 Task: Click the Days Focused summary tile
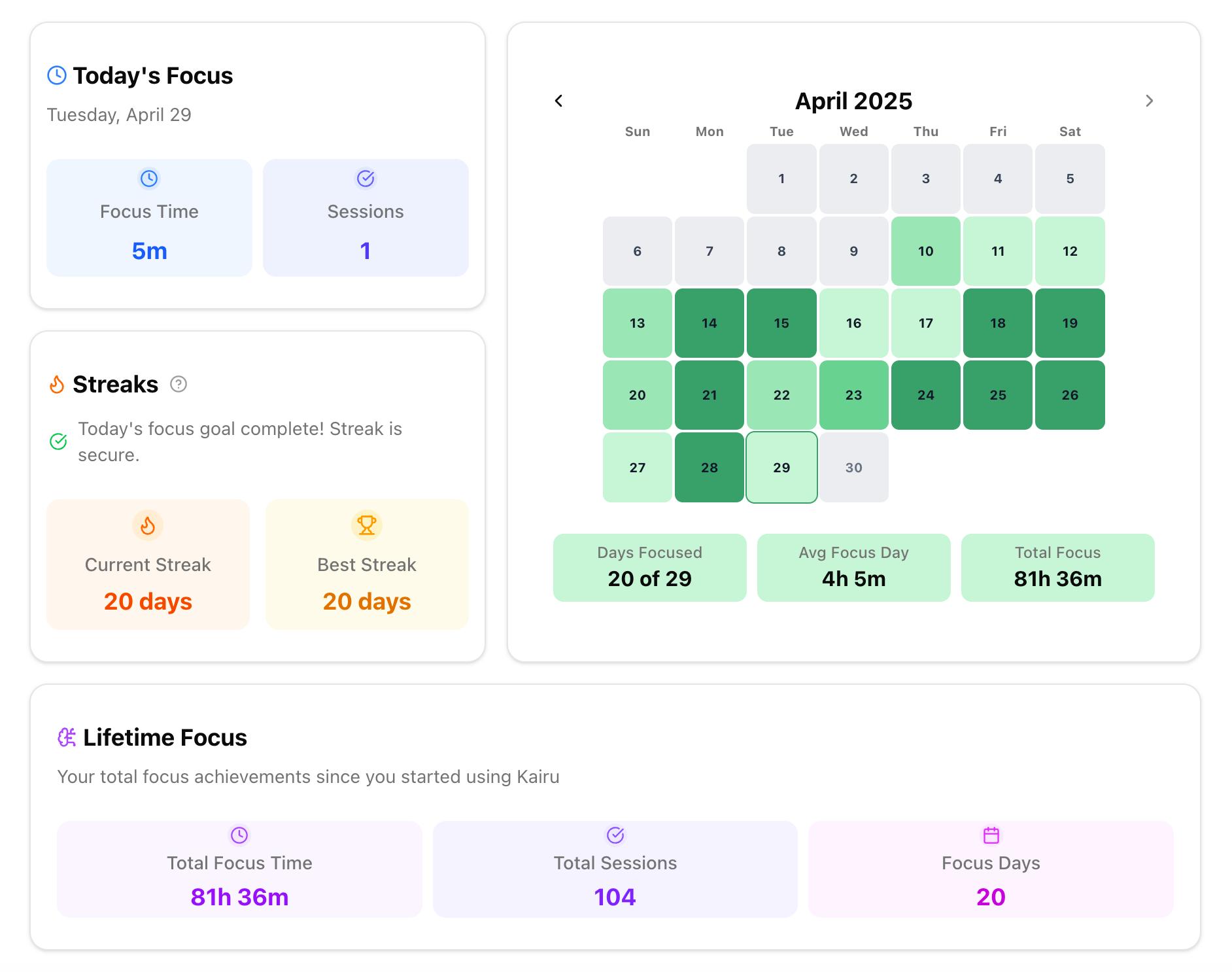click(650, 567)
